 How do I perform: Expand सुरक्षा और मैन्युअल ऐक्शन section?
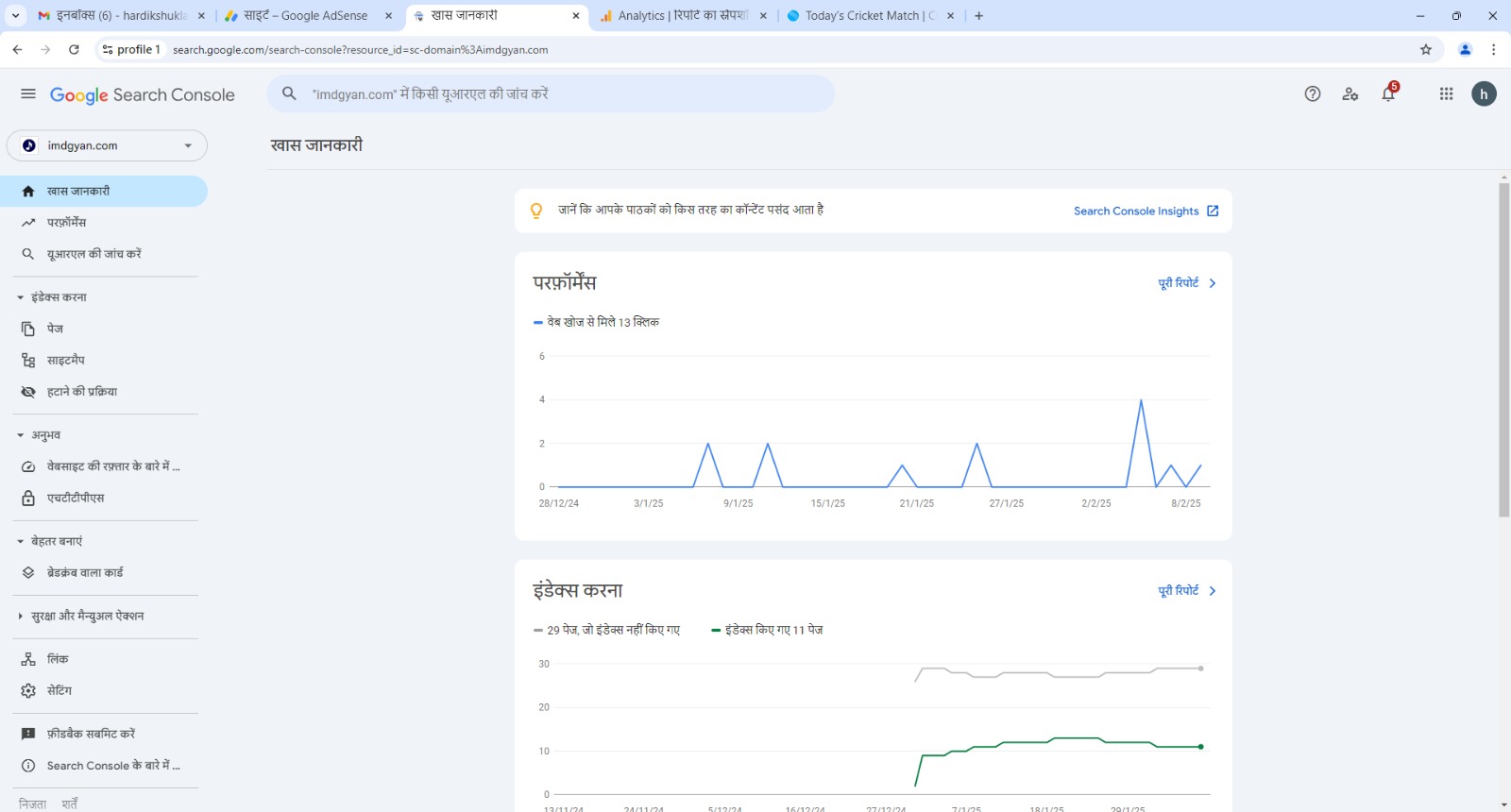click(20, 616)
